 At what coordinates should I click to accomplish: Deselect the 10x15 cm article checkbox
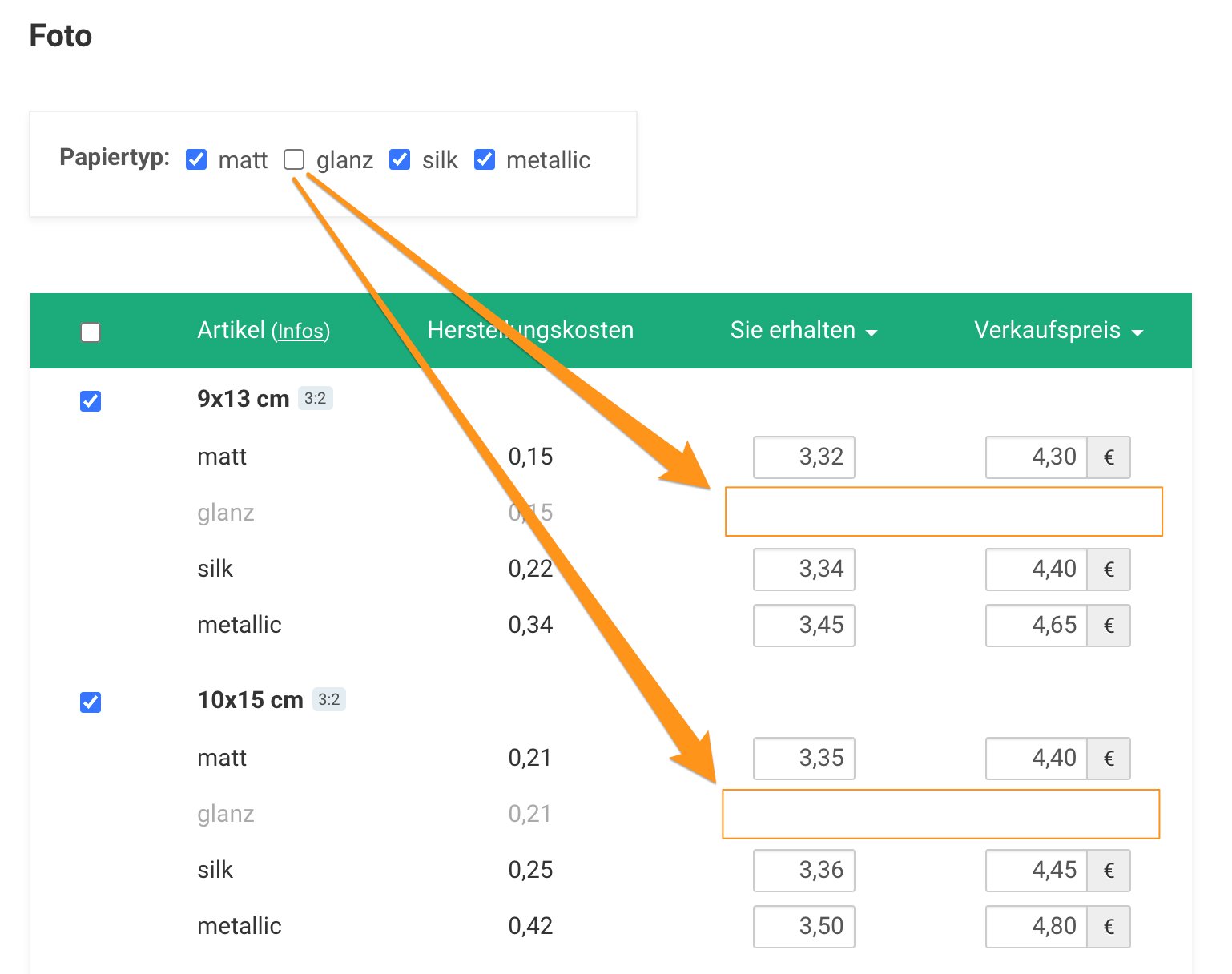[91, 702]
